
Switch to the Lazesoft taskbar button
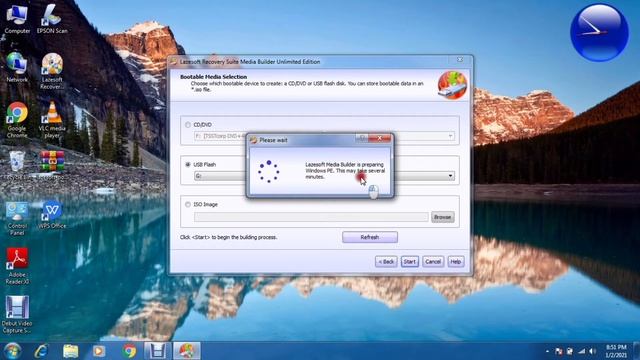tap(187, 351)
